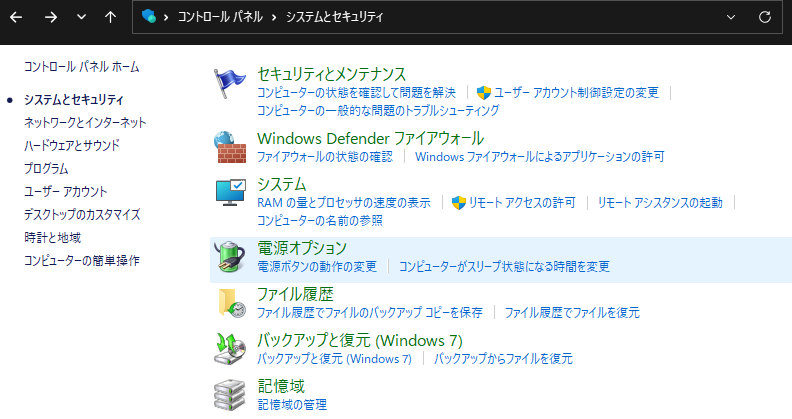Click the Control Panel shield icon in address bar
This screenshot has height=419, width=792.
(x=149, y=17)
